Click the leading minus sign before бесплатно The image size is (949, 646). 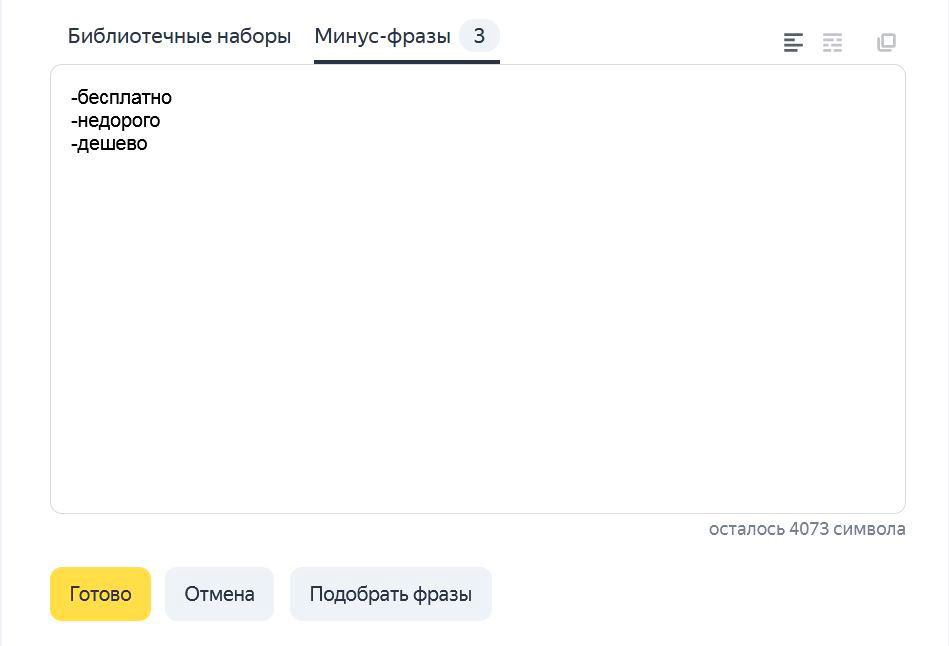click(74, 98)
